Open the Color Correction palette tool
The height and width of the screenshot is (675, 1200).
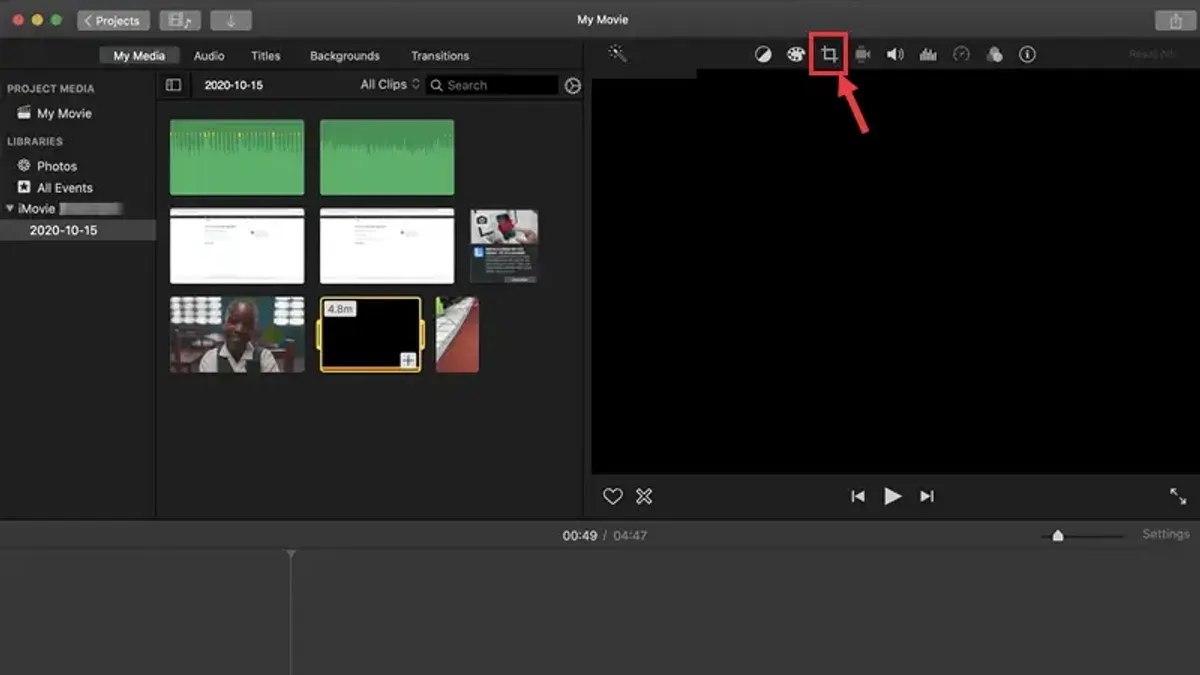(x=796, y=55)
